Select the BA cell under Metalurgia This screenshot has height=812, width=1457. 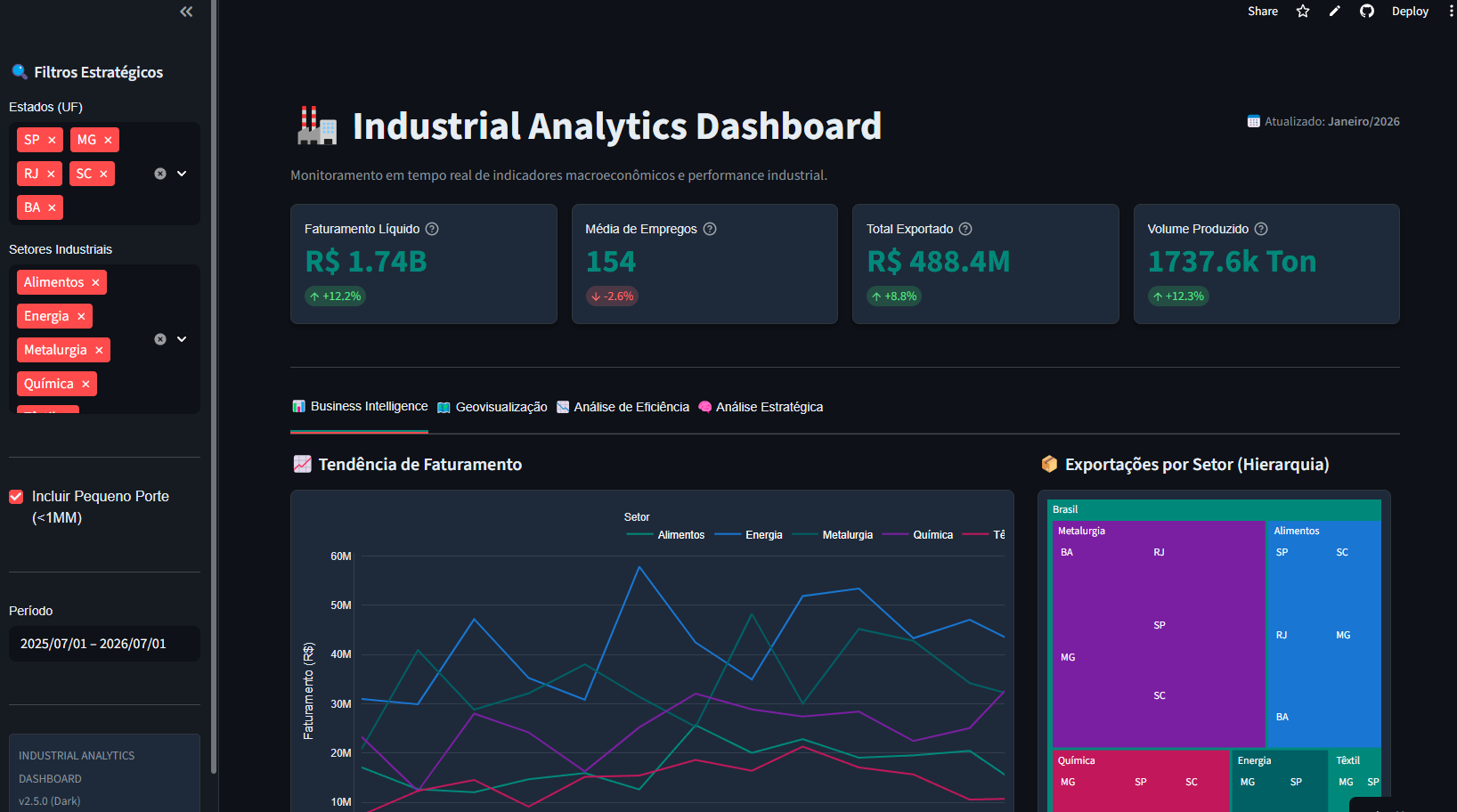coord(1067,552)
